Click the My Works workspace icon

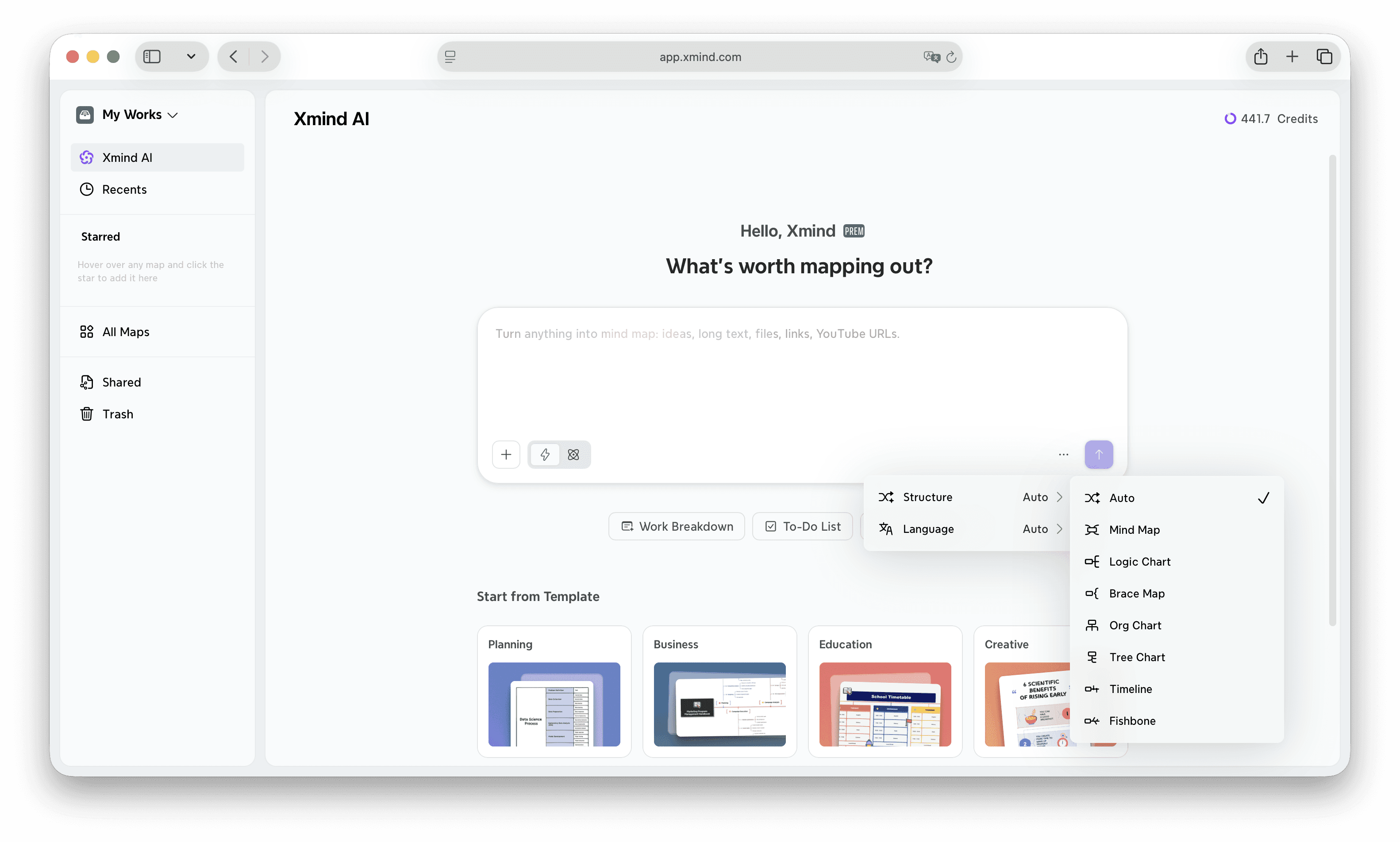(85, 115)
